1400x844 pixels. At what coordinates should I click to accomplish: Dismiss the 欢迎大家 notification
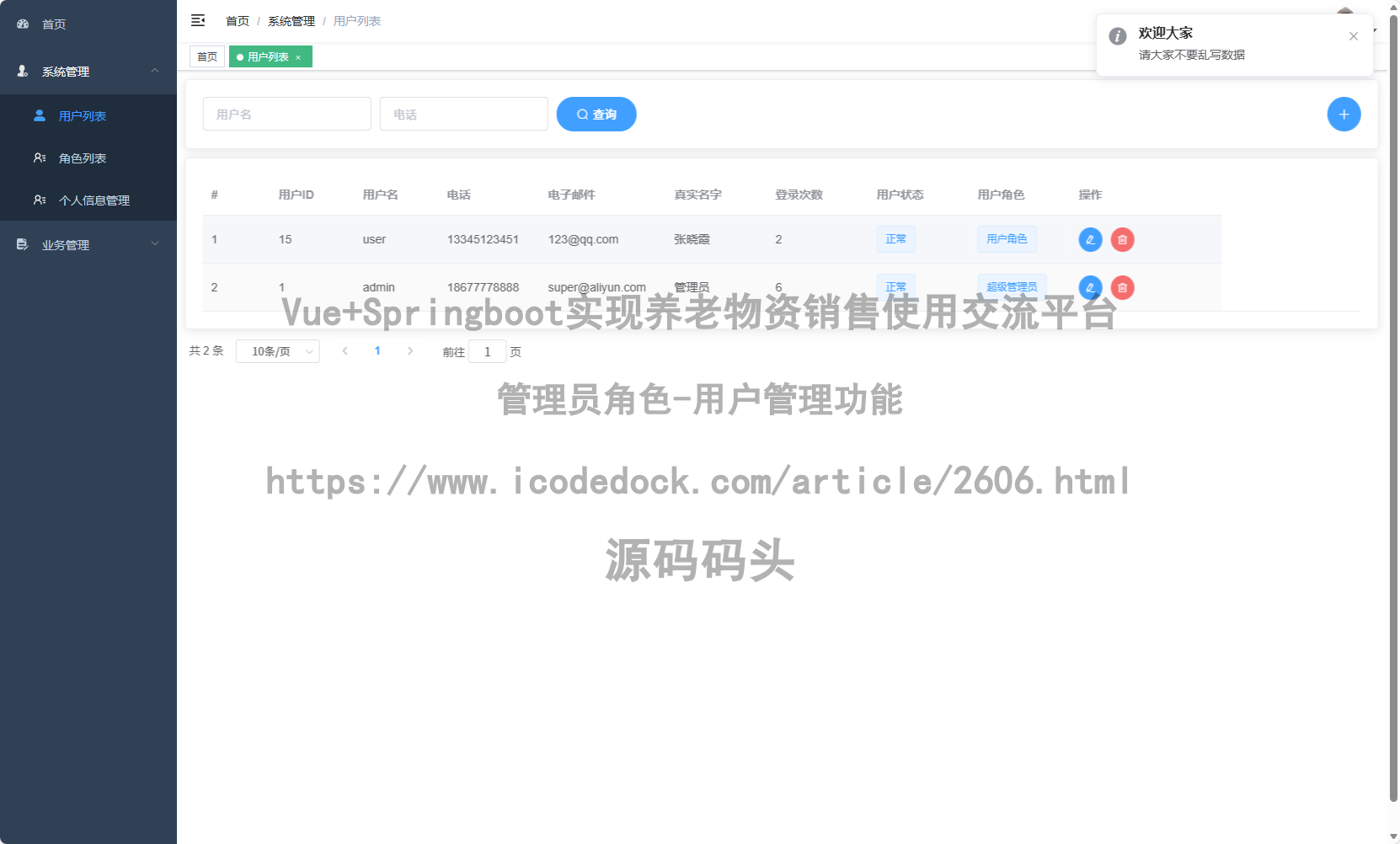[x=1354, y=36]
